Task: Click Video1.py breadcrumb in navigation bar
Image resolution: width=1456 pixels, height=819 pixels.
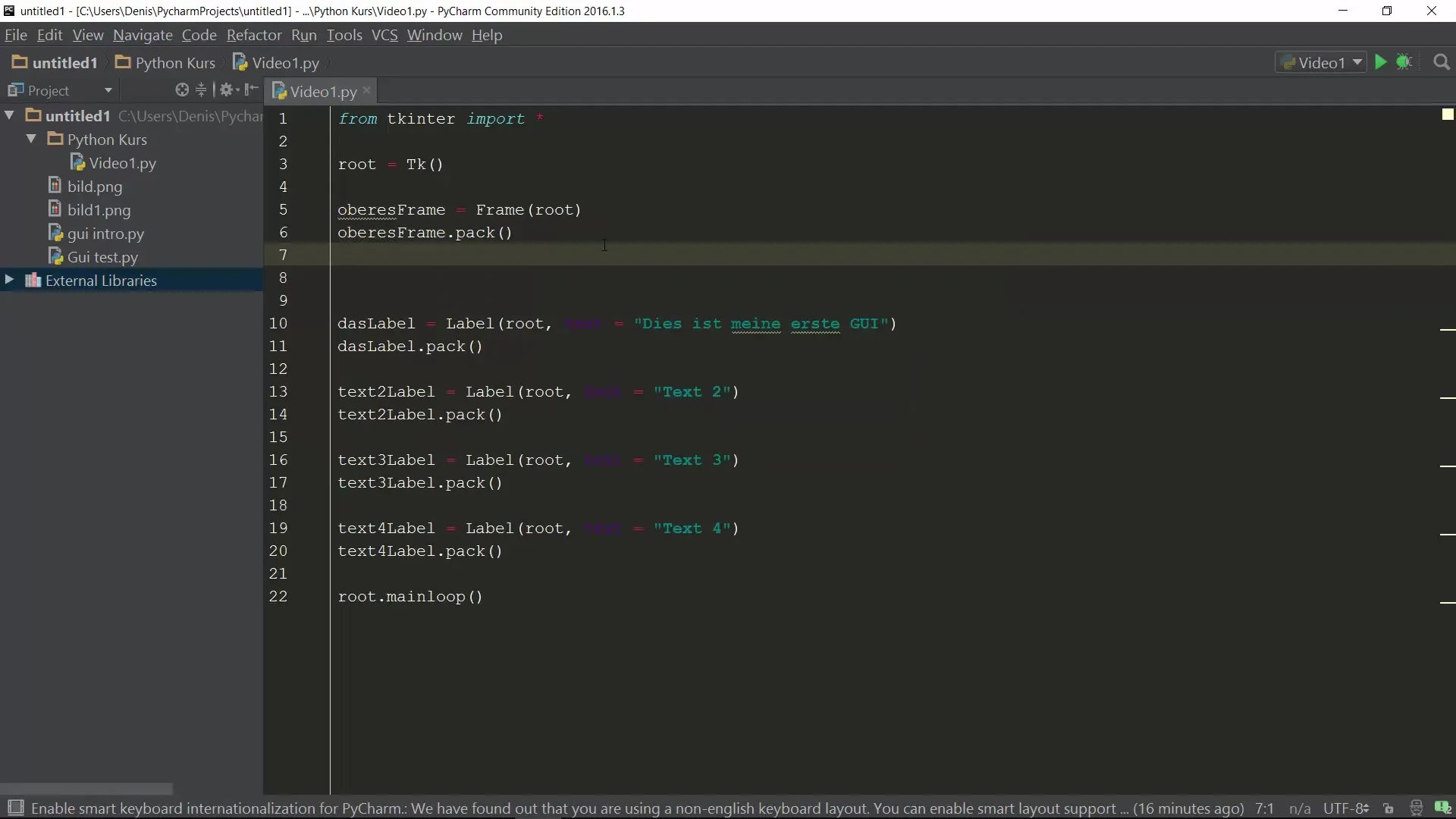Action: pyautogui.click(x=276, y=62)
